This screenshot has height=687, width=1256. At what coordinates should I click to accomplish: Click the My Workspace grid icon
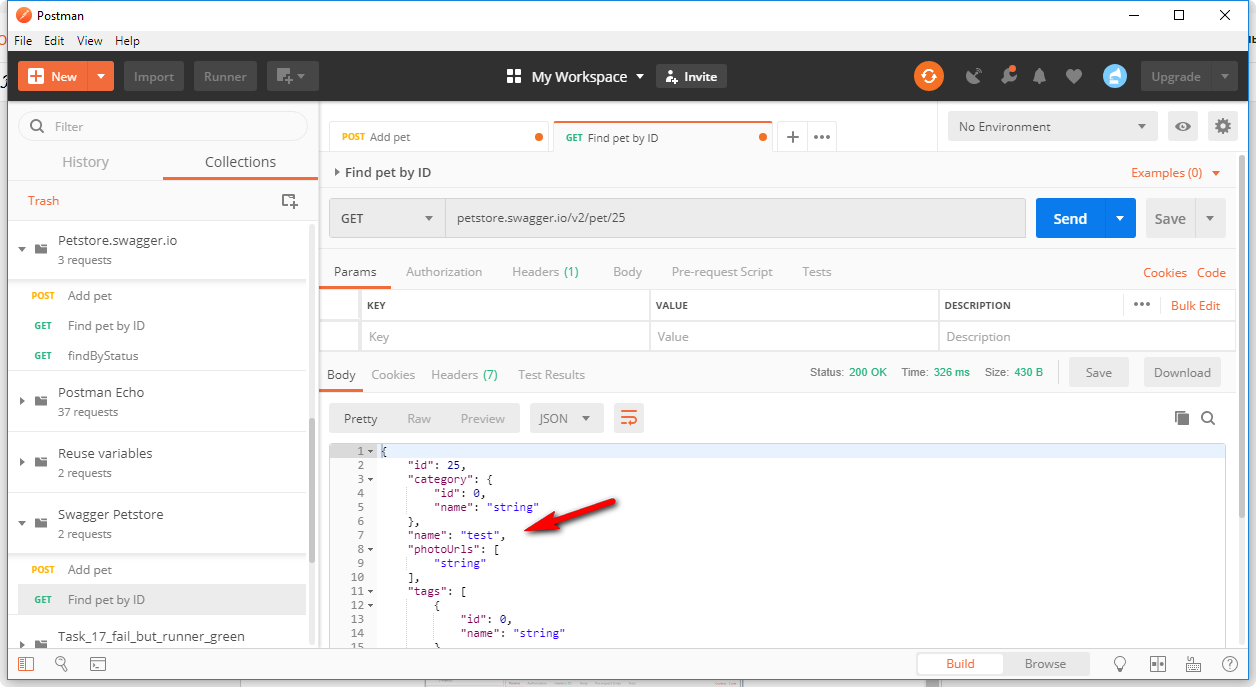[x=514, y=77]
